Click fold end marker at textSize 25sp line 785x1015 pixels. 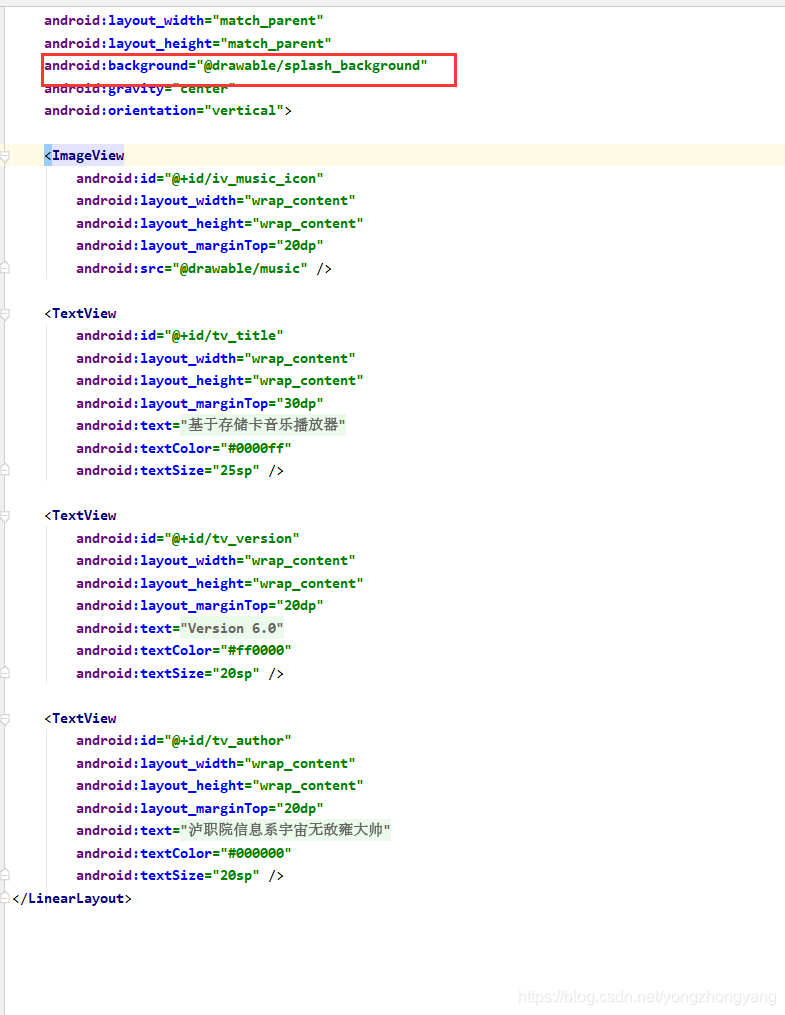(x=5, y=470)
